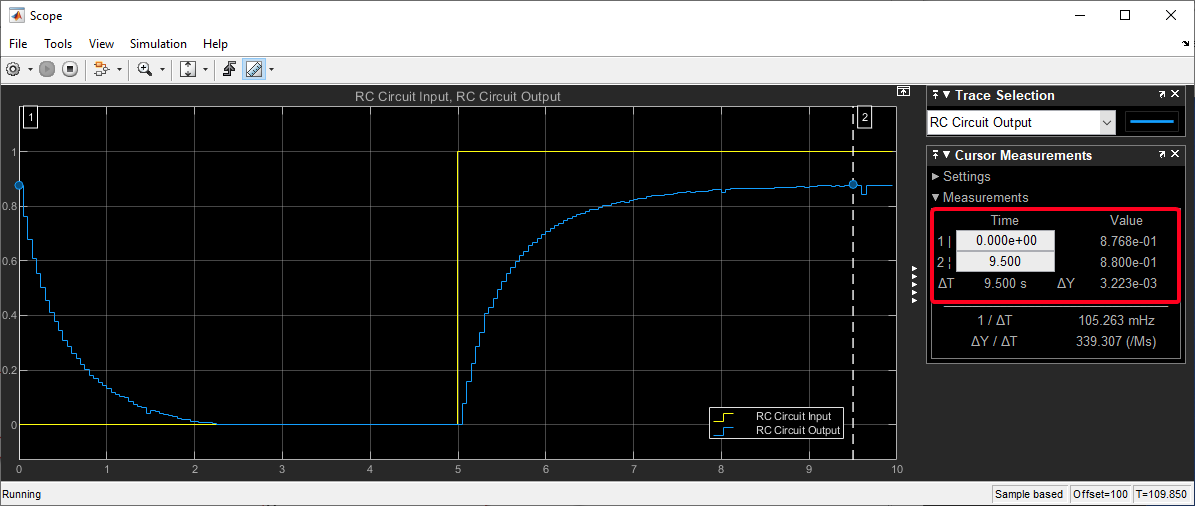Toggle the Cursor Measurements ruler button

(254, 69)
